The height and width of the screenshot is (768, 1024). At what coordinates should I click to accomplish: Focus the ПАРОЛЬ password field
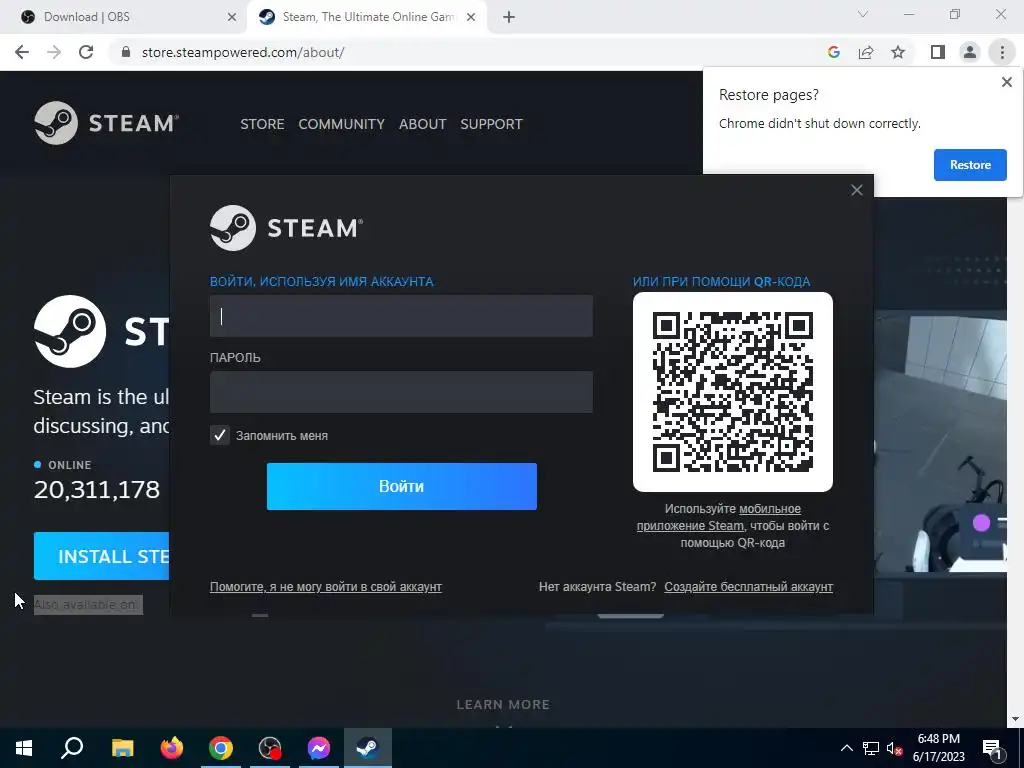401,392
